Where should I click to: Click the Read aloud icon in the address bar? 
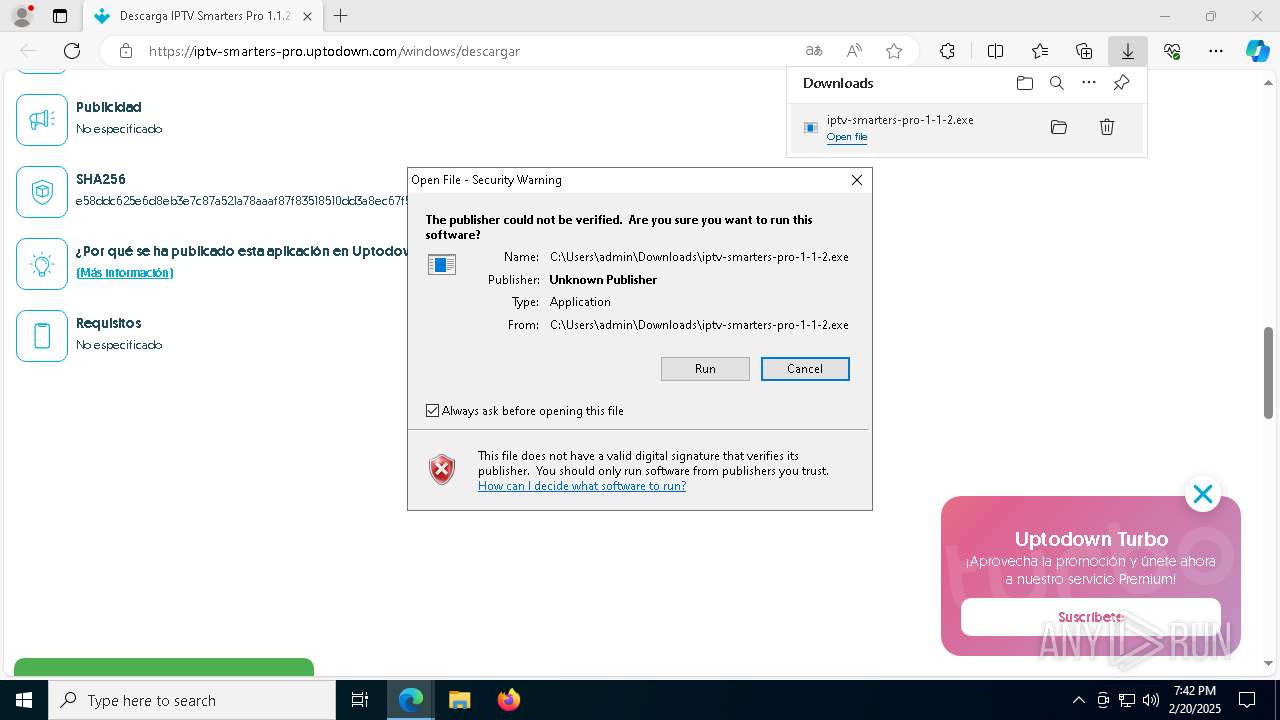coord(854,51)
